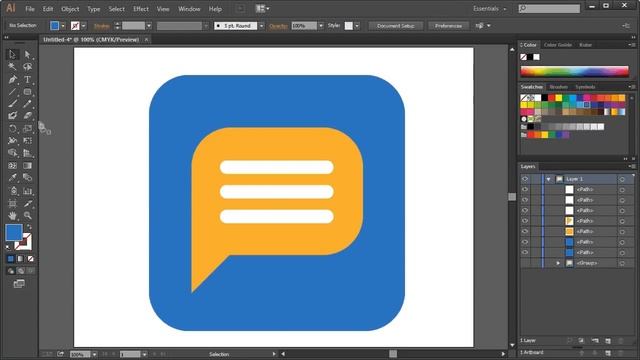
Task: Pick the Gradient tool
Action: click(27, 166)
